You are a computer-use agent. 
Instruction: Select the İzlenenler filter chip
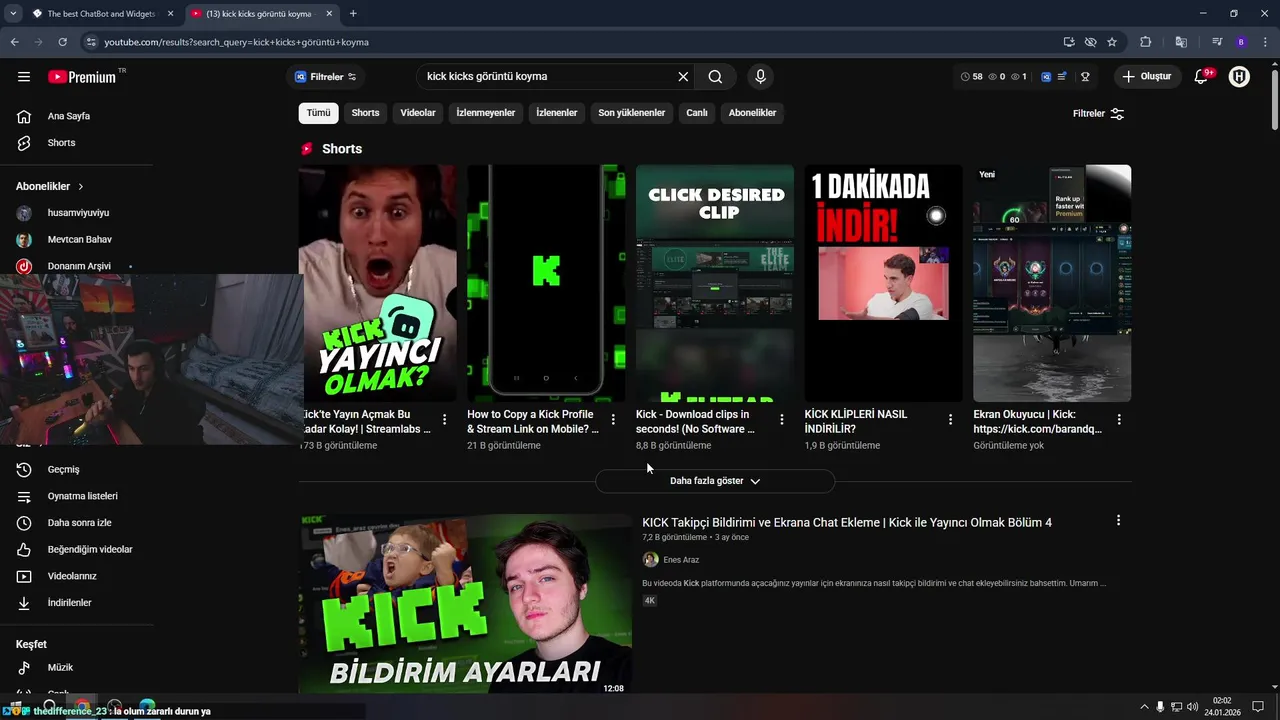[x=557, y=113]
